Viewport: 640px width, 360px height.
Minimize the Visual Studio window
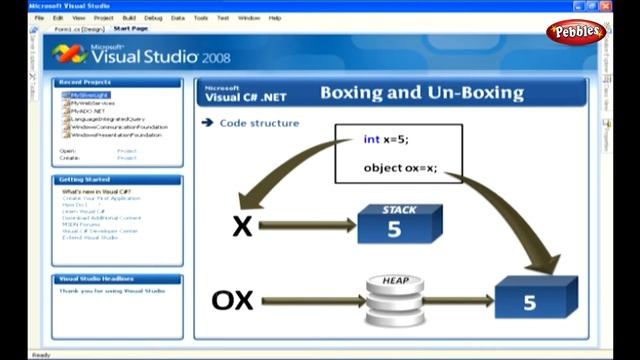coord(578,6)
